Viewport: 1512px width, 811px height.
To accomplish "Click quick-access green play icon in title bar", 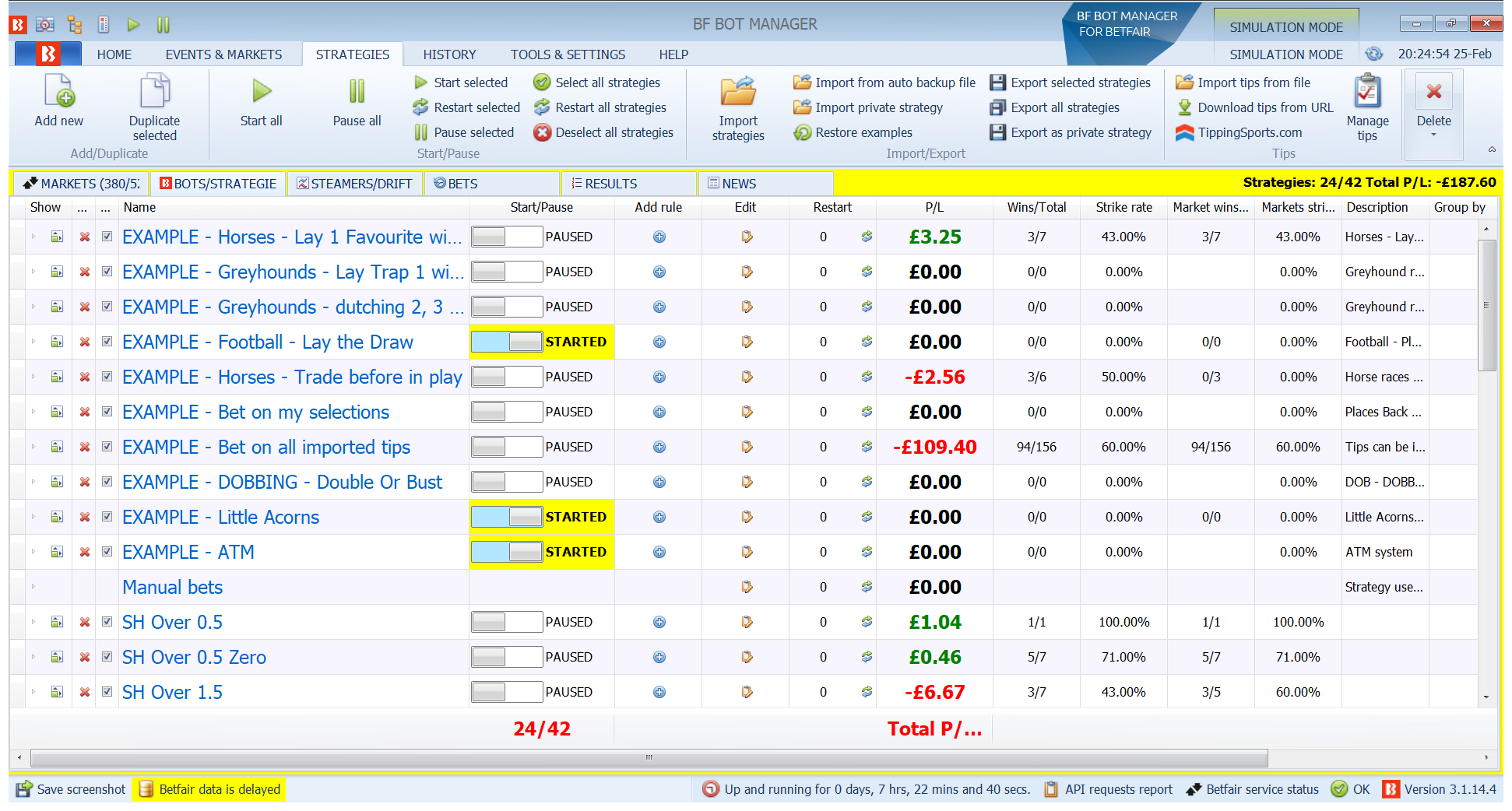I will (133, 25).
